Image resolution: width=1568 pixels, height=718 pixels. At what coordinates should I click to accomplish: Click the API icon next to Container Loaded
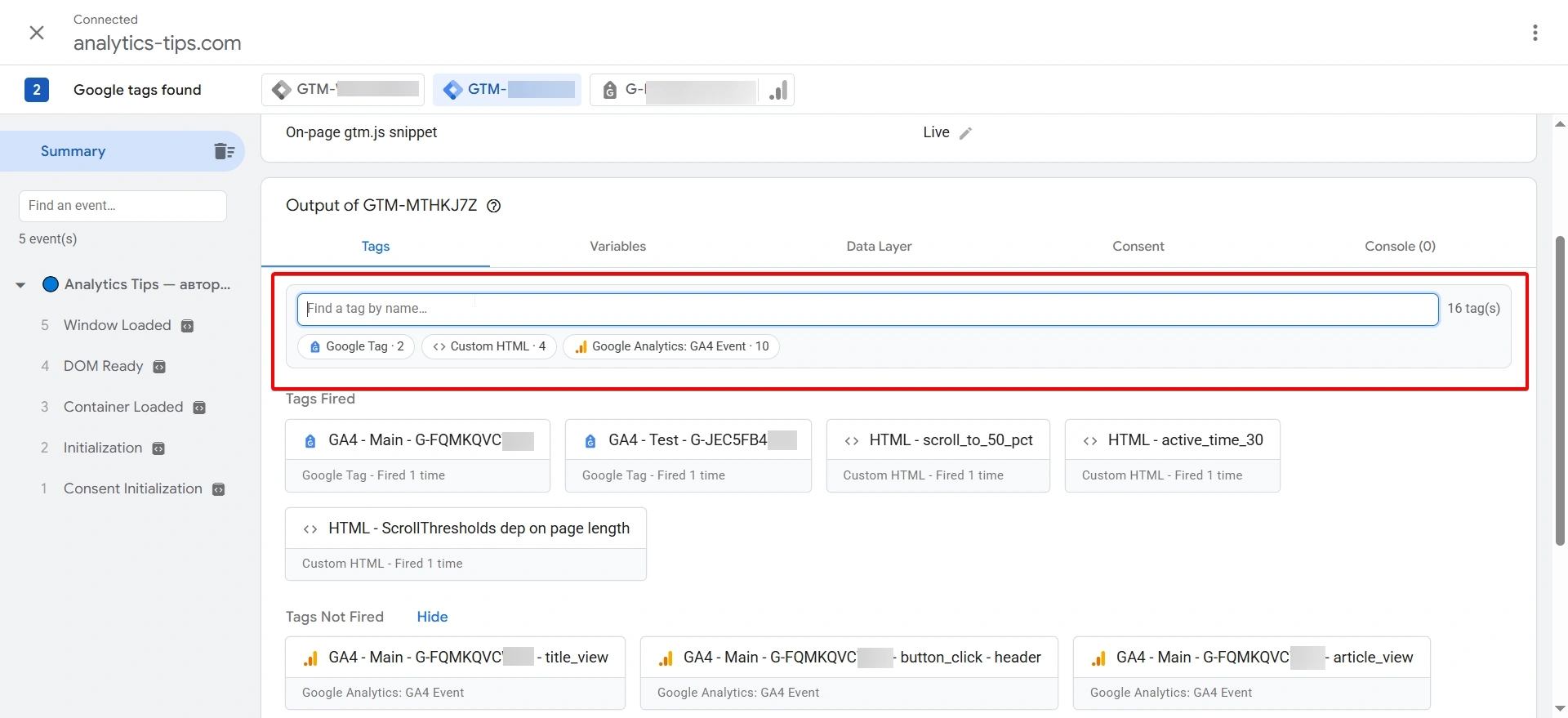pyautogui.click(x=199, y=408)
